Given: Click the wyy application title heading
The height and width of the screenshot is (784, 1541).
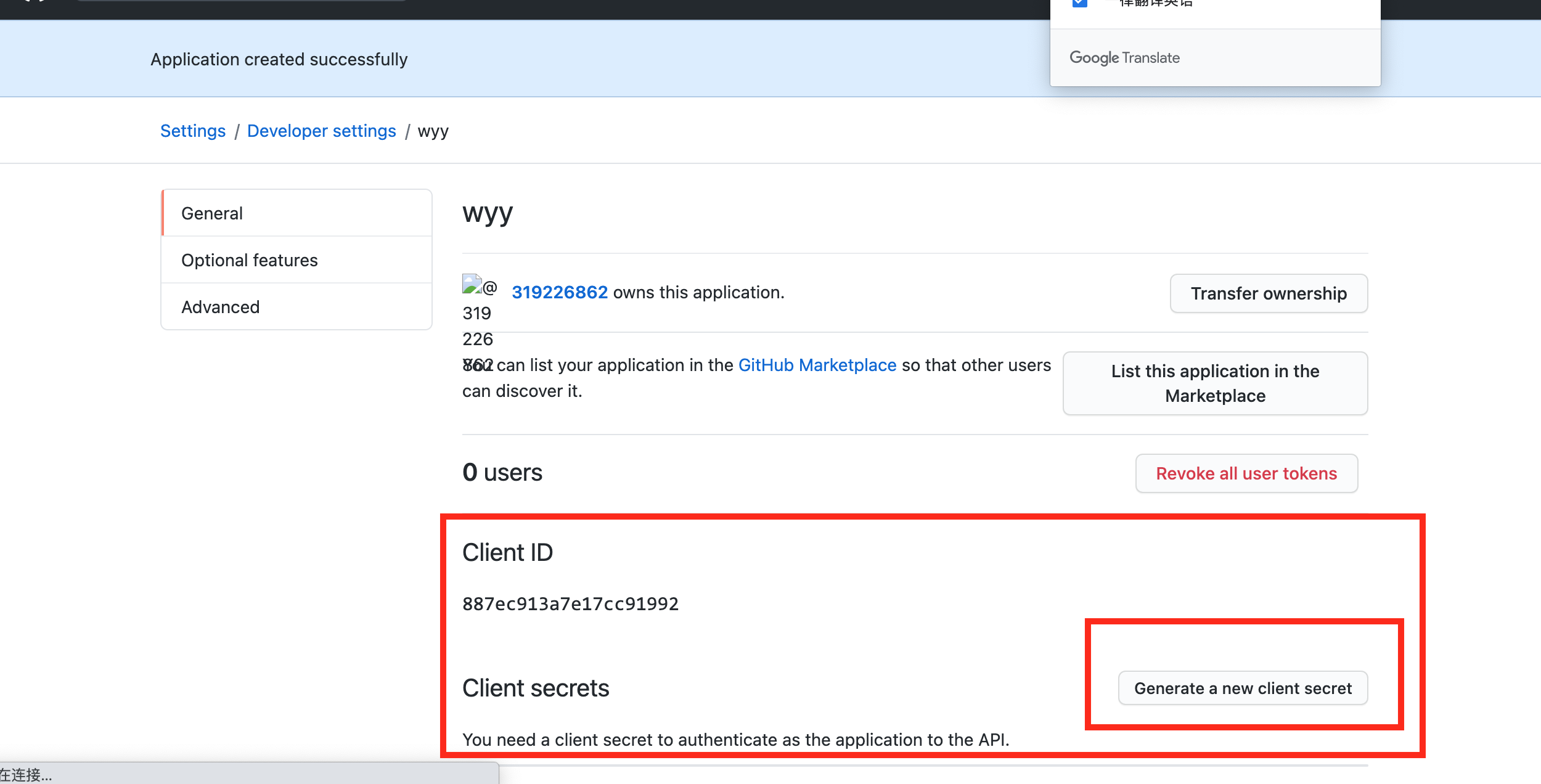Looking at the screenshot, I should pyautogui.click(x=488, y=213).
